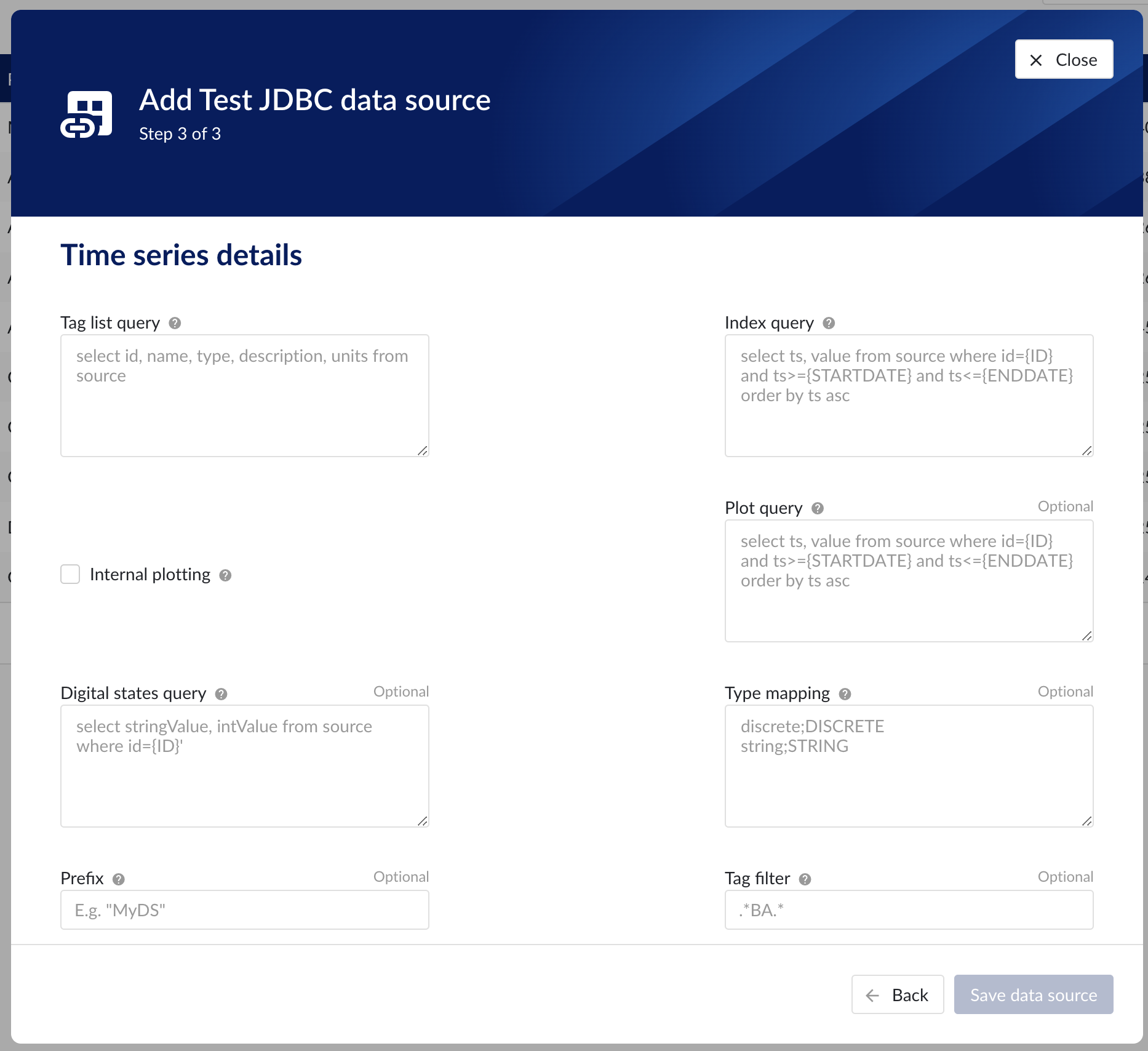Click the Tag filter input field

(x=909, y=909)
